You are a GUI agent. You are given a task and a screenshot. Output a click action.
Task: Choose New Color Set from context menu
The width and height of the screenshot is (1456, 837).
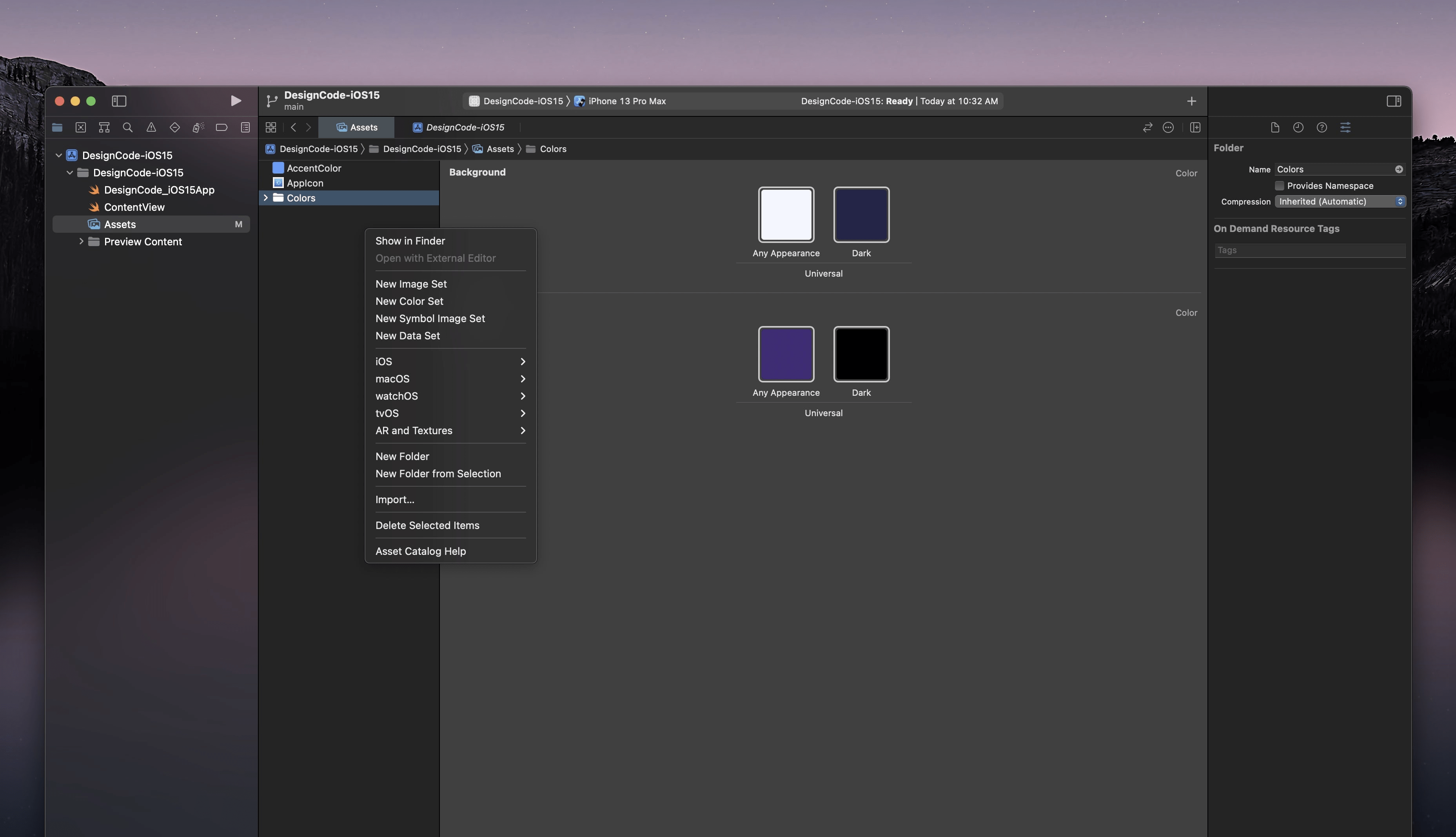(409, 301)
